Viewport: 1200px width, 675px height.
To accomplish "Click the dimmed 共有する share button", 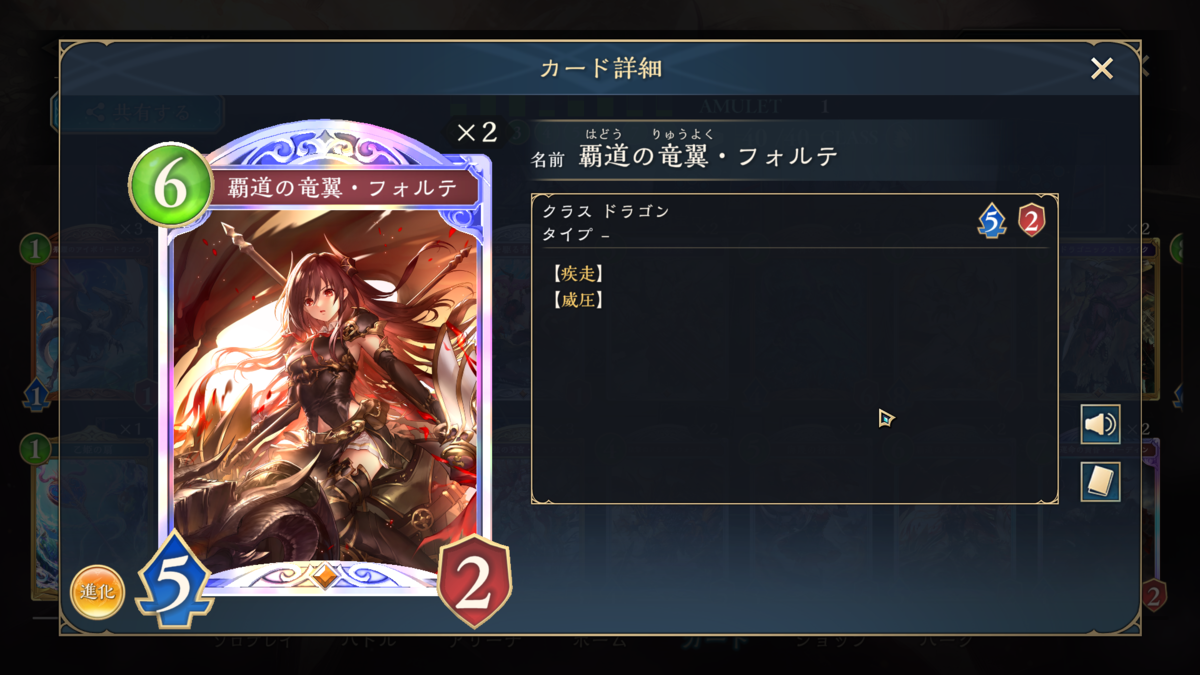I will 137,113.
